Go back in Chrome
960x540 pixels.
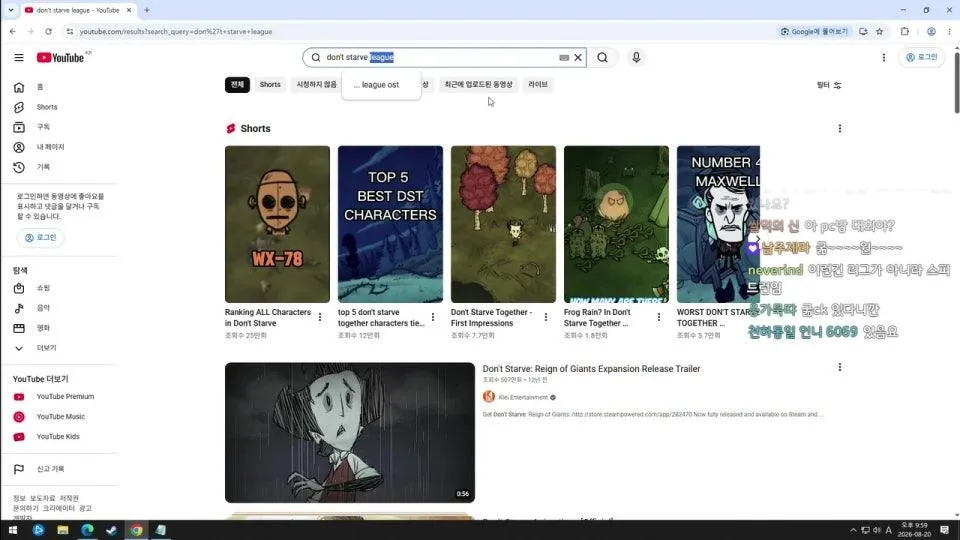[13, 32]
